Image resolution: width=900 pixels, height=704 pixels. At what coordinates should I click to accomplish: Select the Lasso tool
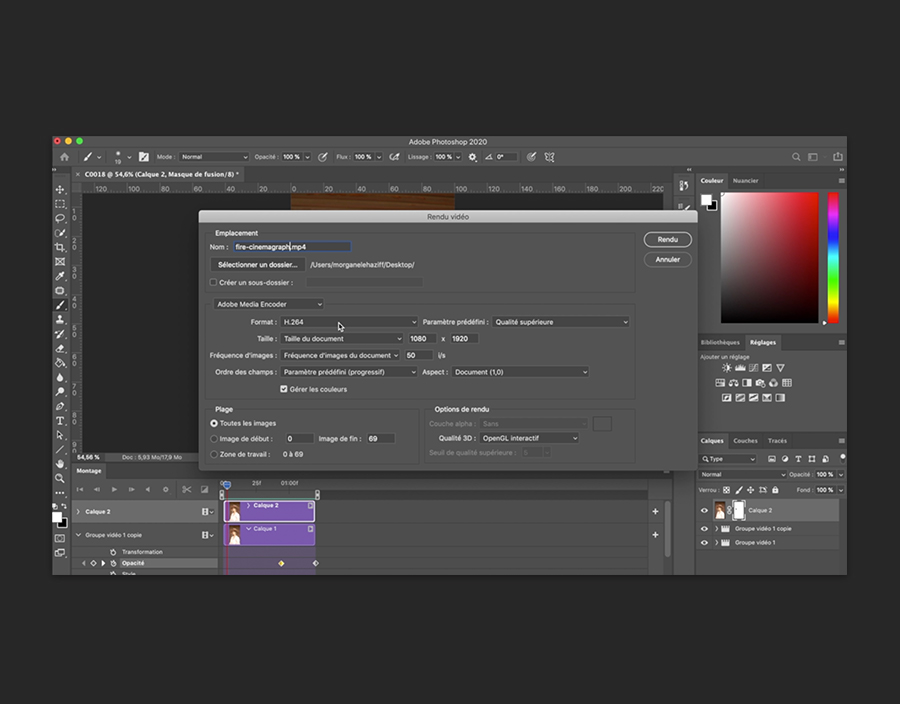[60, 218]
